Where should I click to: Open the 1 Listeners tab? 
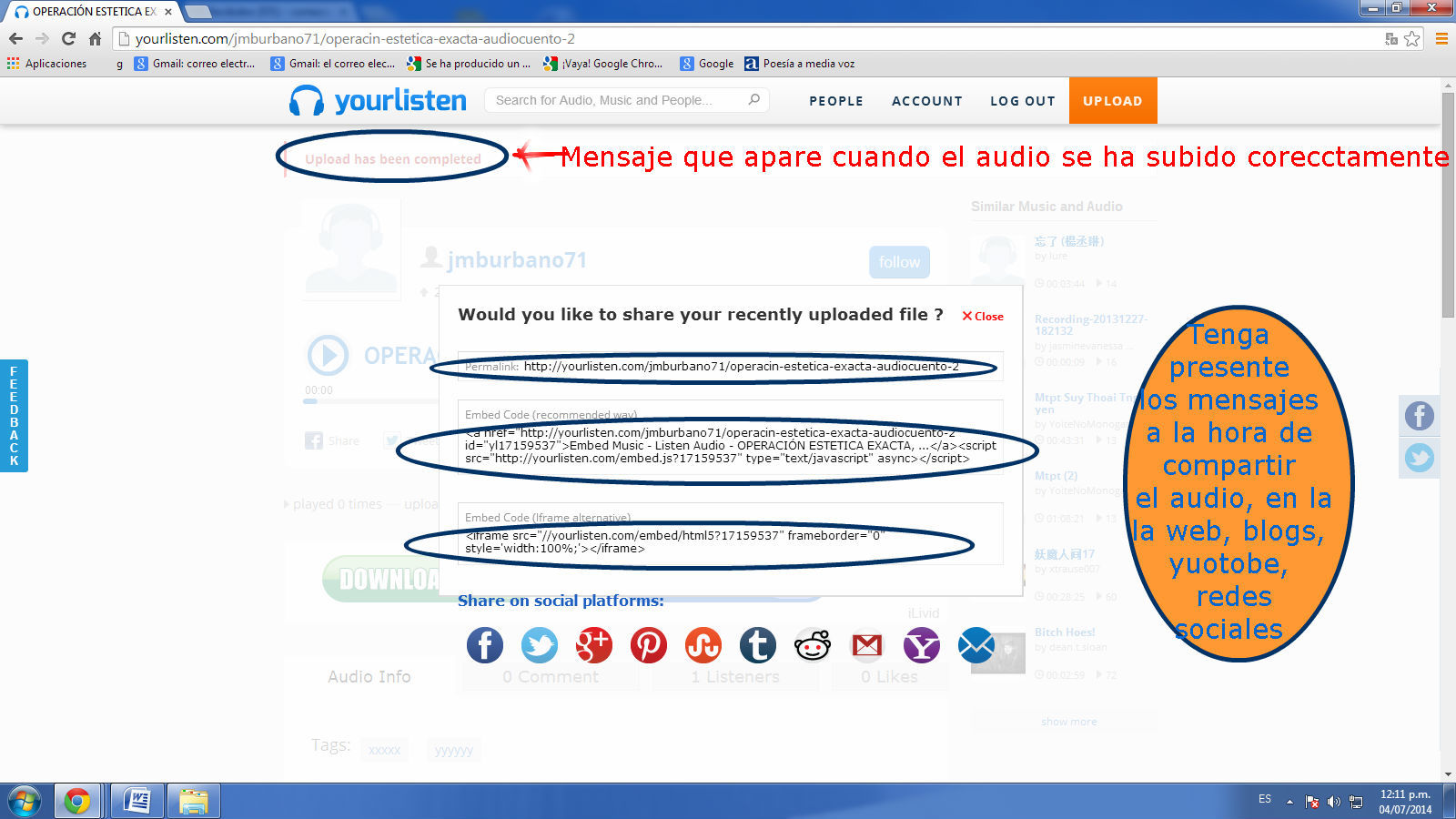[735, 676]
